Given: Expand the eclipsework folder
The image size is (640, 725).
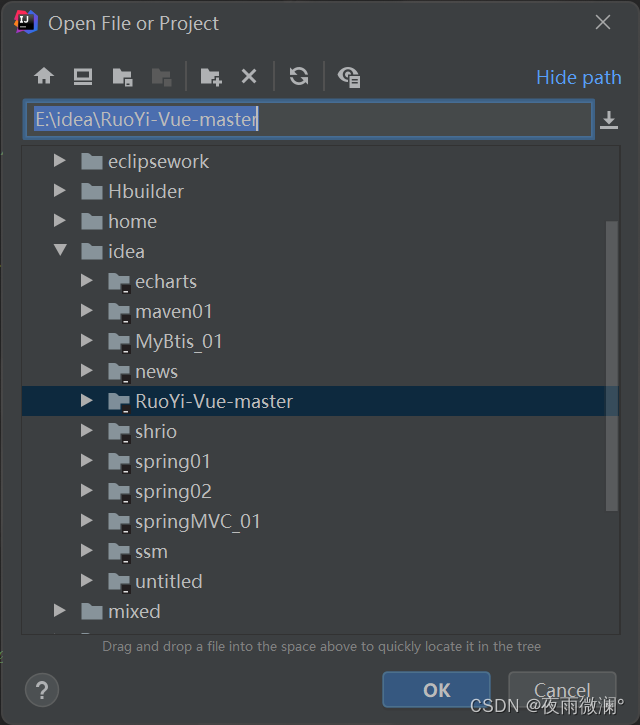Looking at the screenshot, I should click(x=61, y=161).
